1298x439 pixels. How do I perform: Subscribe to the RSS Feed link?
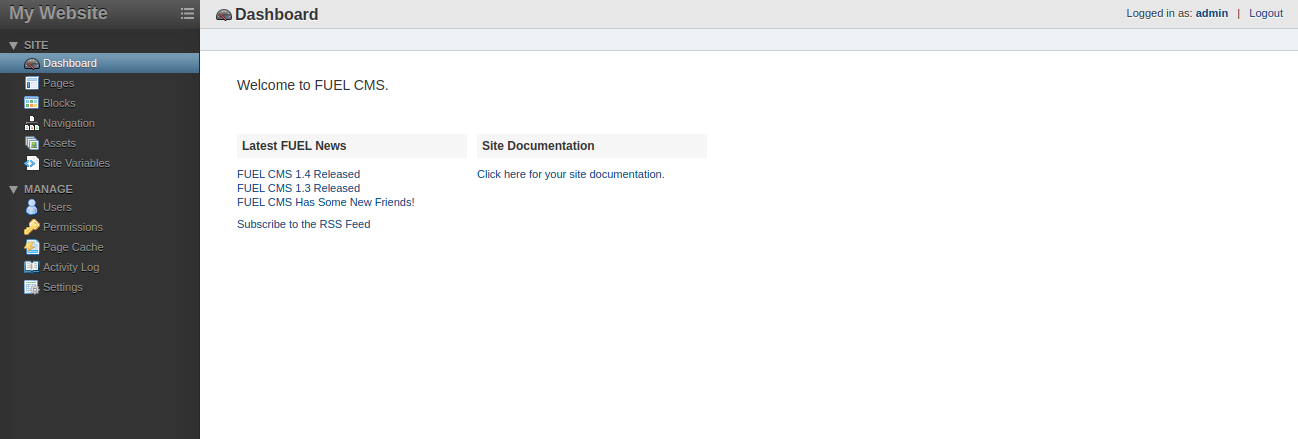tap(303, 224)
